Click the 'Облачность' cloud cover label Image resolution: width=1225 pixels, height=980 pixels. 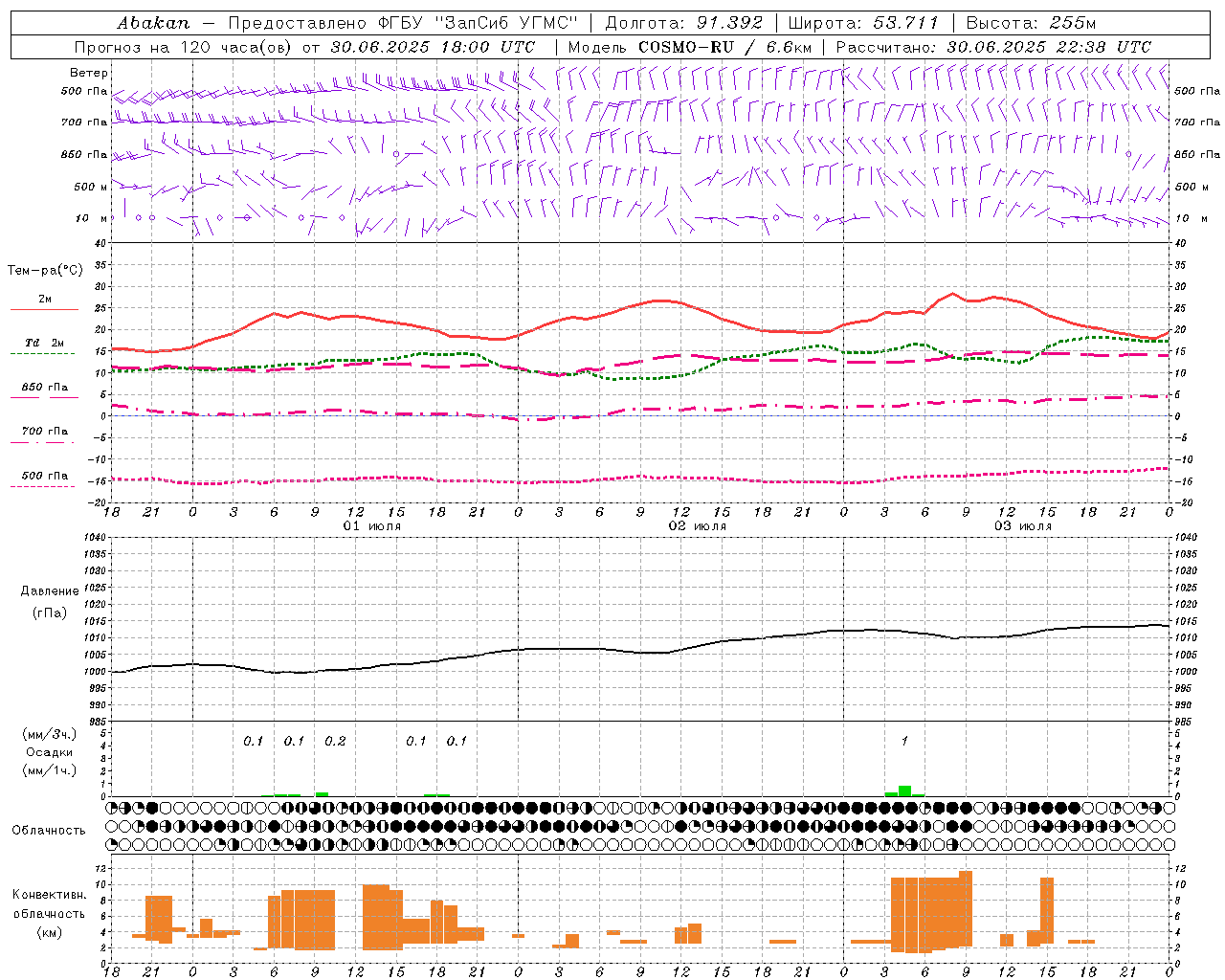tap(49, 830)
